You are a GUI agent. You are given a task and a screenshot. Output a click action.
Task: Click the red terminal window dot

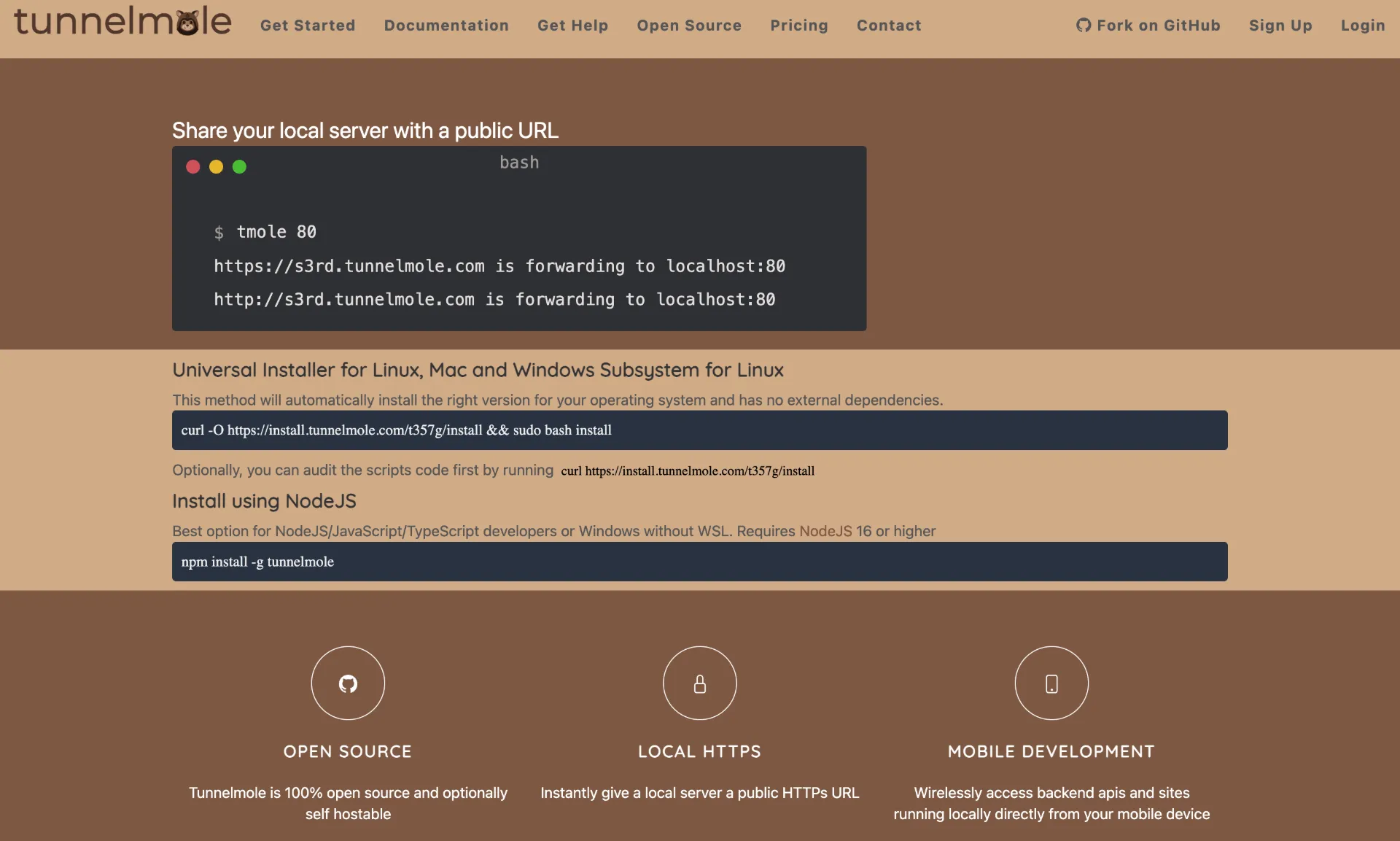193,167
